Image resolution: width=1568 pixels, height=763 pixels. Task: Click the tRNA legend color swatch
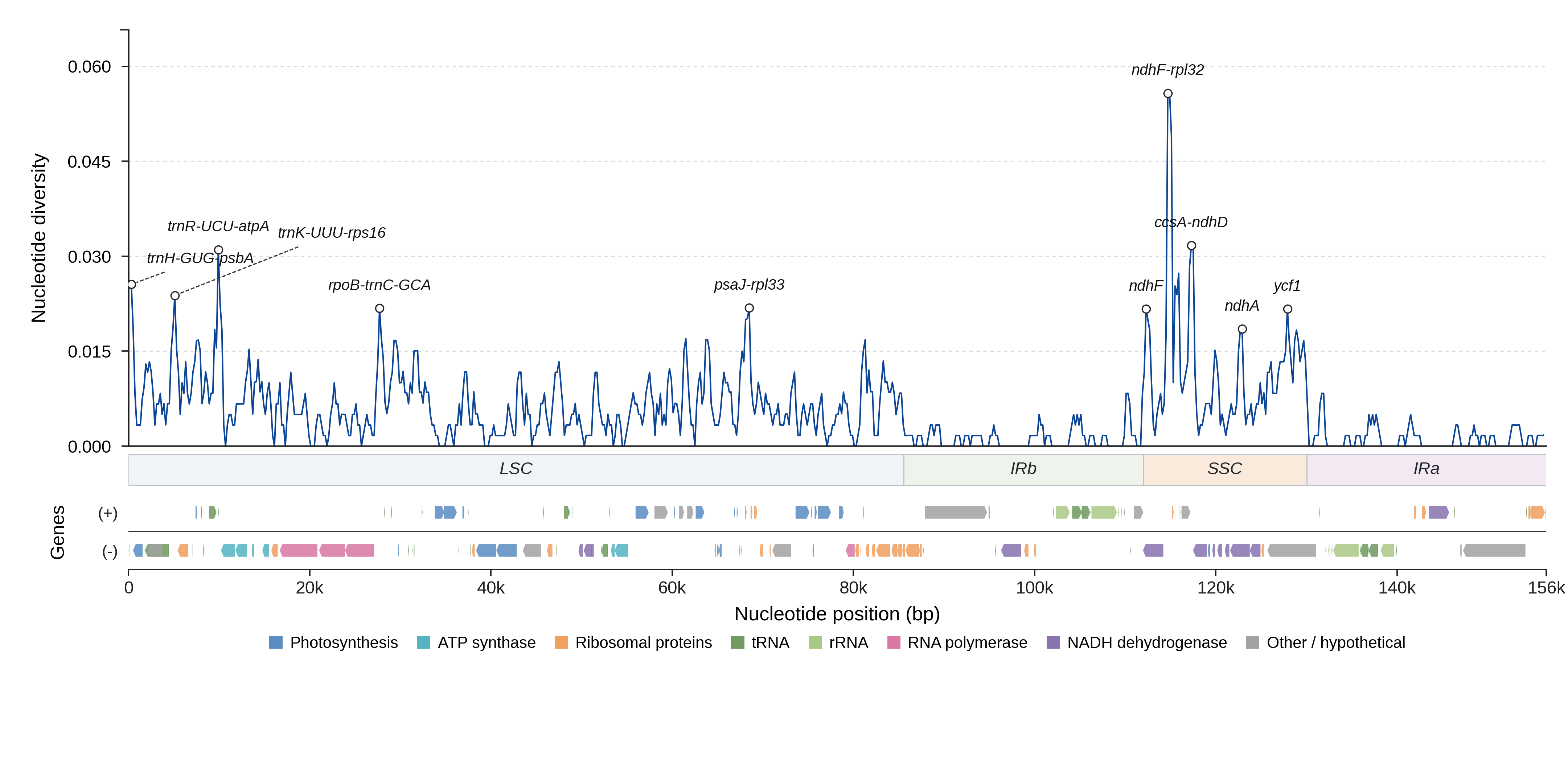pos(737,642)
